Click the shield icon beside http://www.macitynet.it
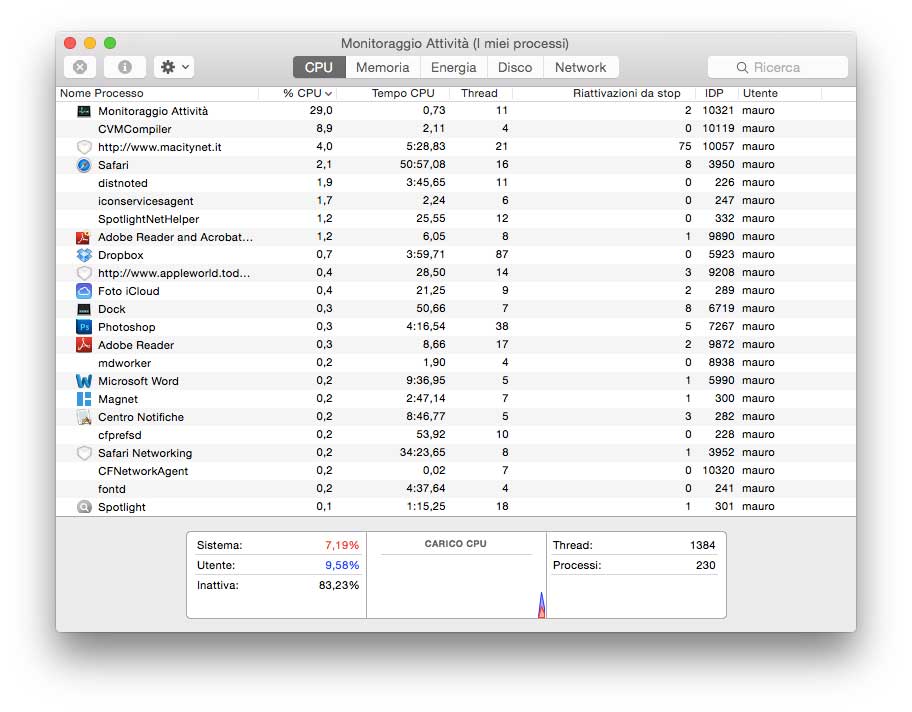The width and height of the screenshot is (912, 712). click(84, 147)
